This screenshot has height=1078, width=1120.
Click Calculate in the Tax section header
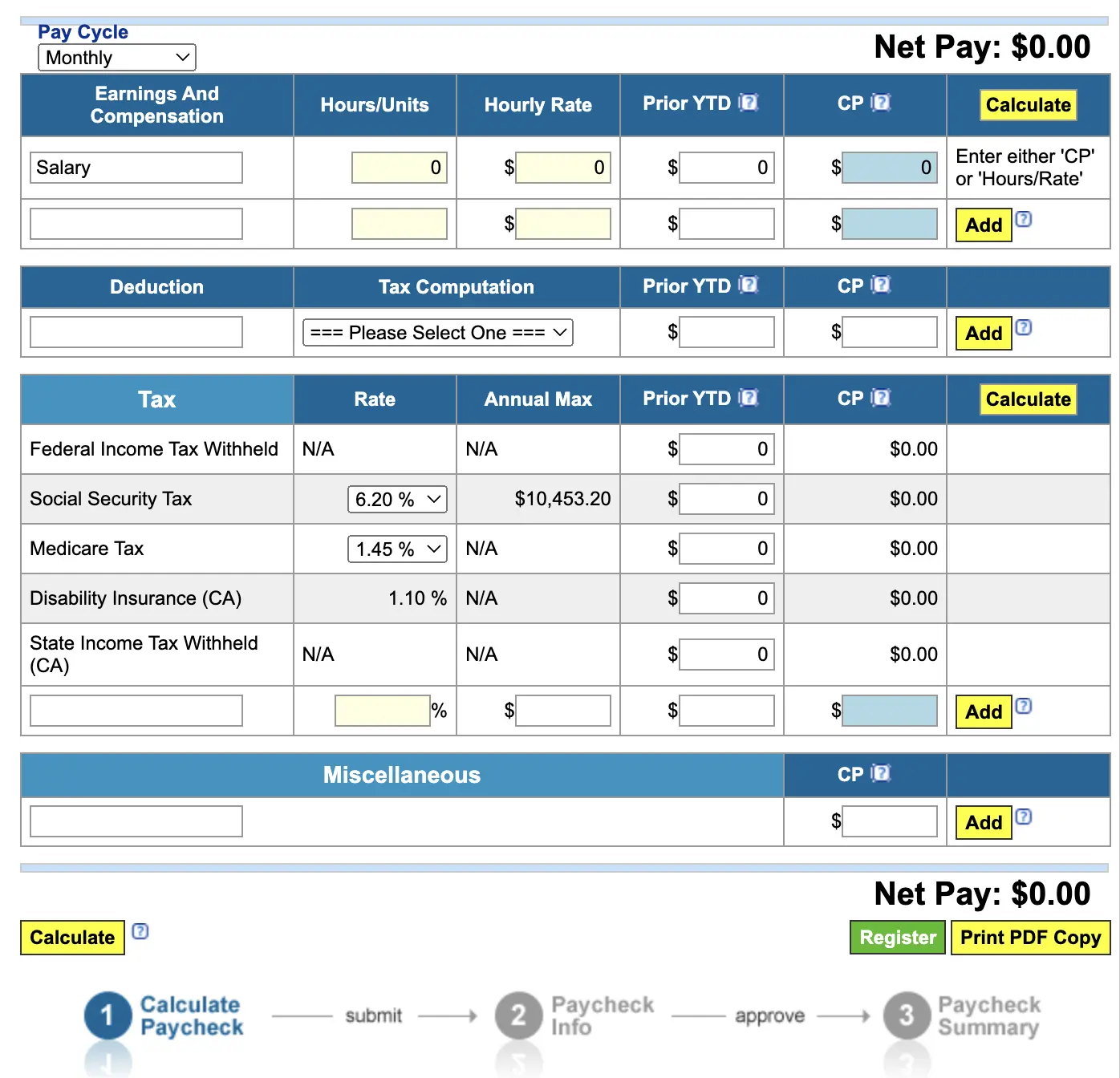click(1028, 399)
